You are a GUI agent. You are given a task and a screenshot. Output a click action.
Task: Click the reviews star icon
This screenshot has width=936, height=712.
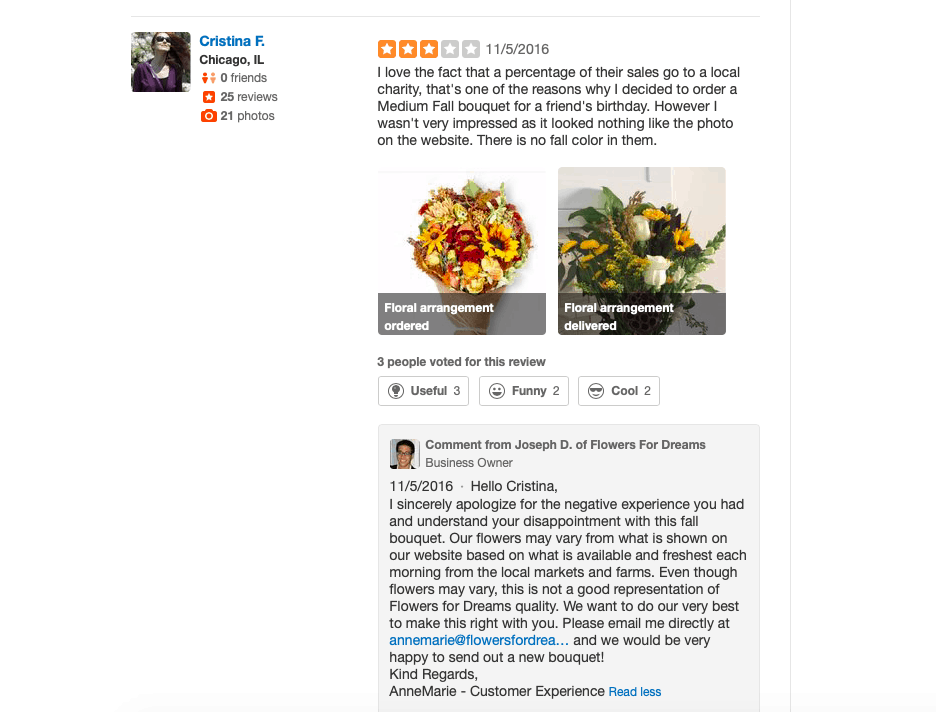pyautogui.click(x=209, y=97)
